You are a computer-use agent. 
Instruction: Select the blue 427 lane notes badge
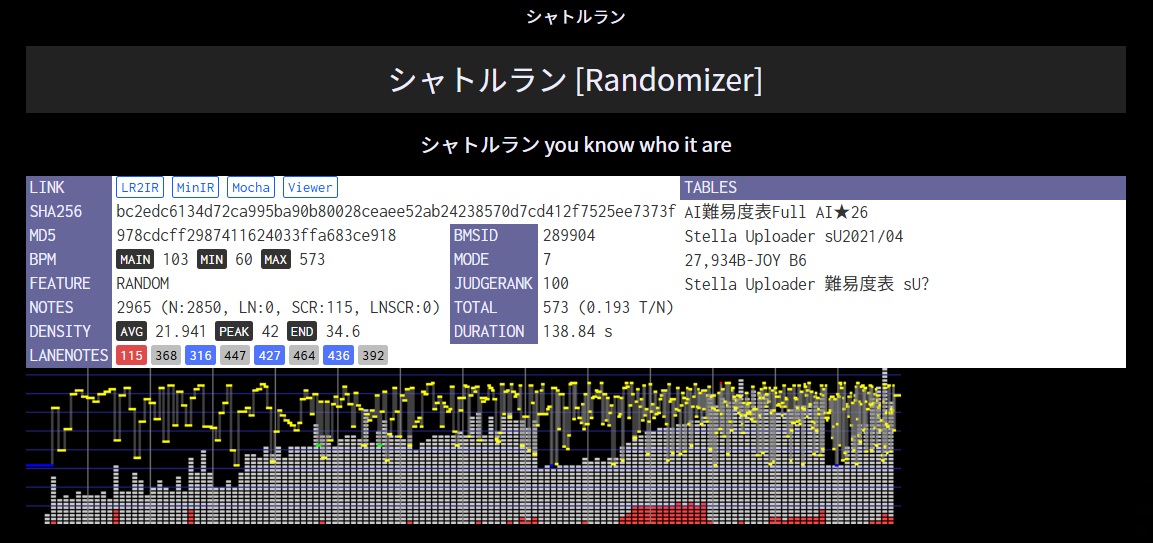(269, 355)
